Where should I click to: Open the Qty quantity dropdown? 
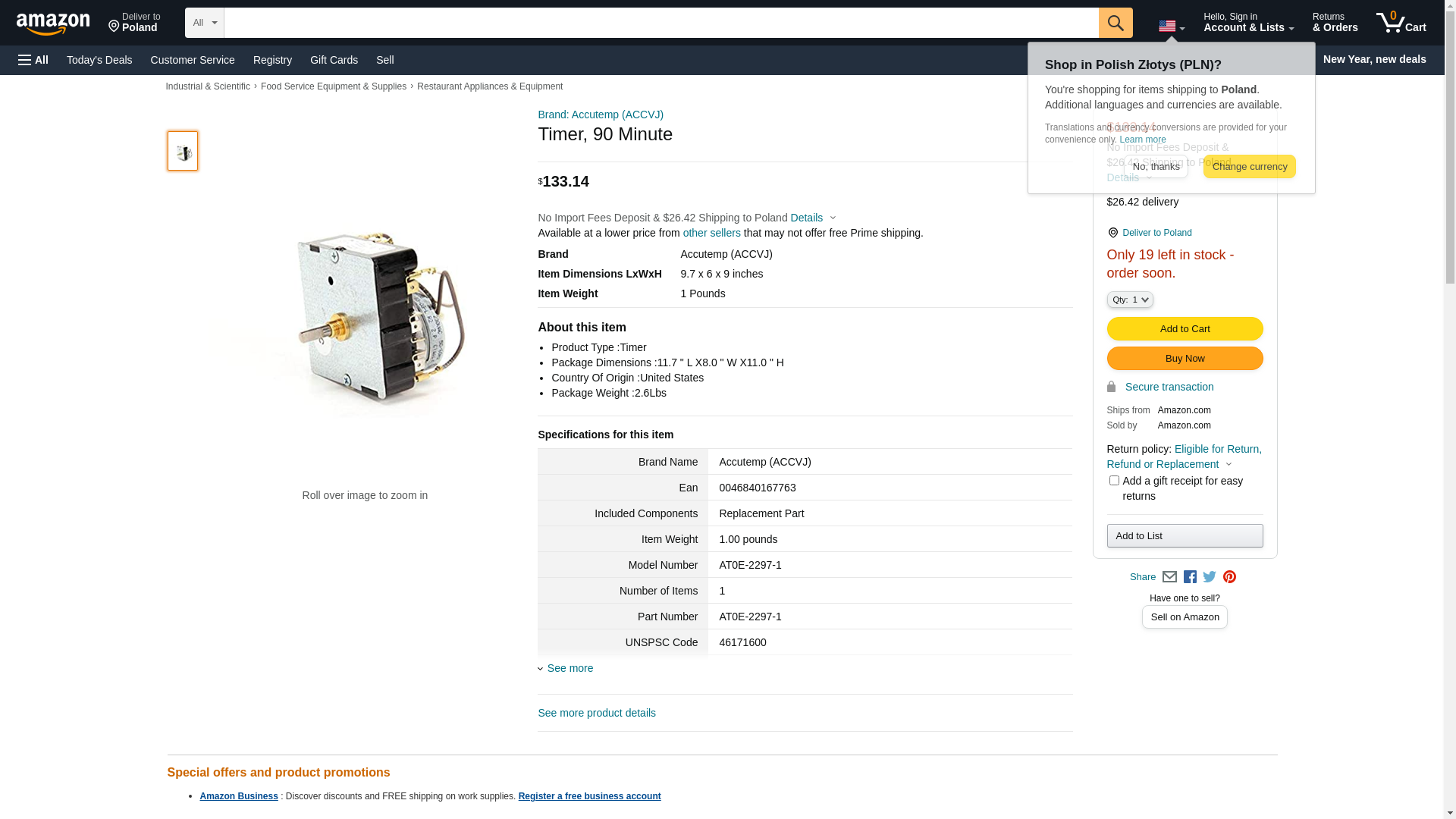(x=1129, y=300)
